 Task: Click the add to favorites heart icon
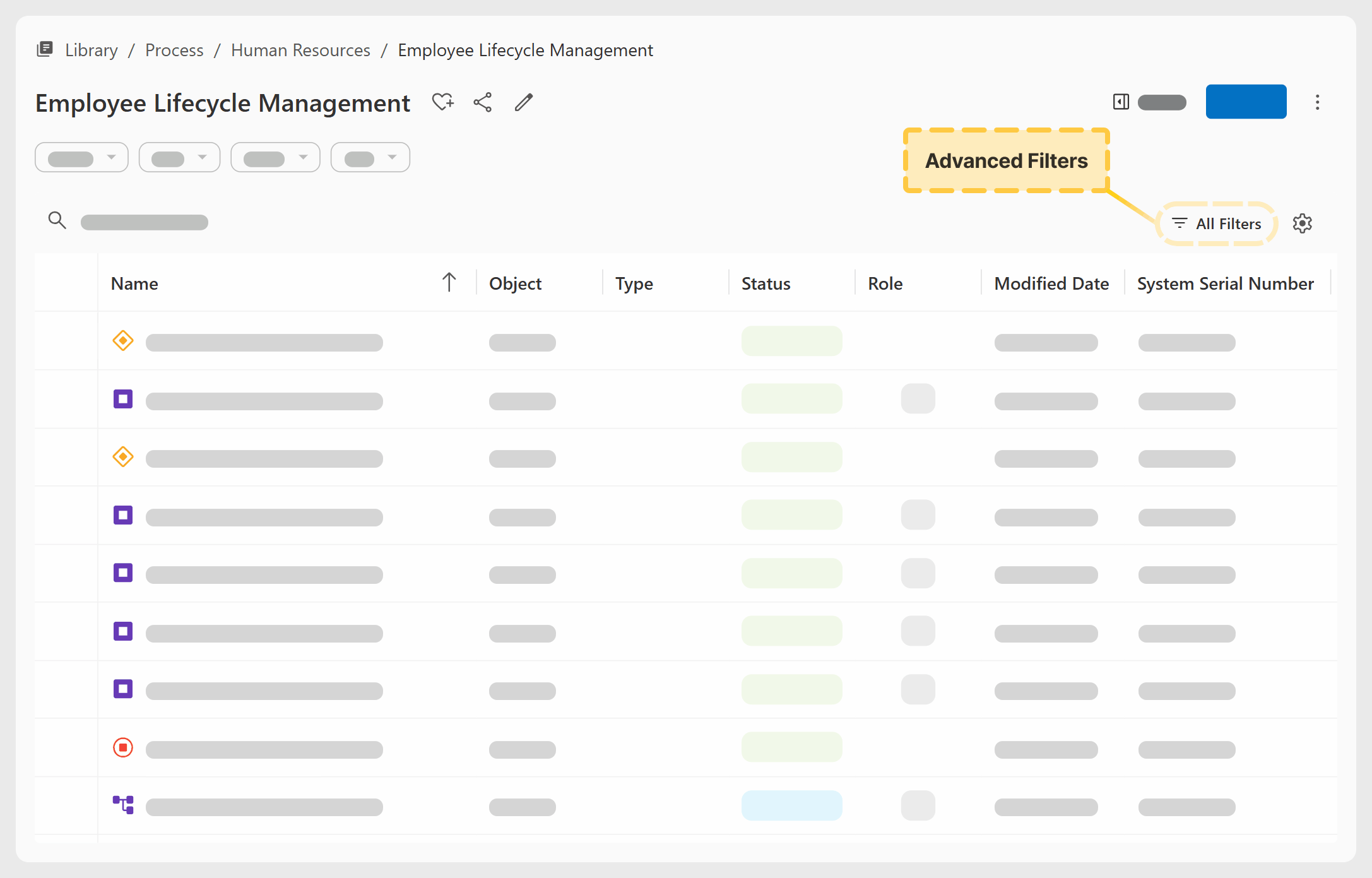click(x=443, y=102)
